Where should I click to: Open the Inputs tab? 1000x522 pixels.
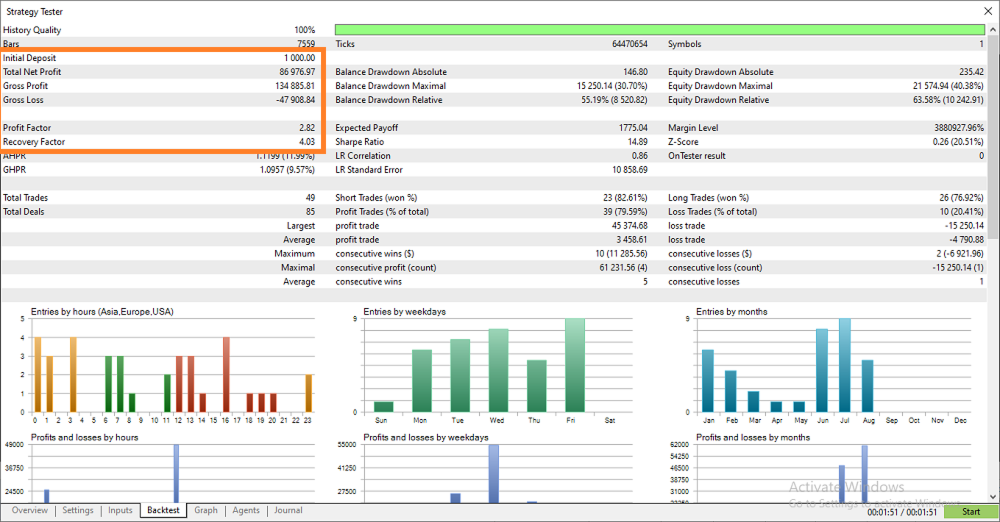[120, 511]
